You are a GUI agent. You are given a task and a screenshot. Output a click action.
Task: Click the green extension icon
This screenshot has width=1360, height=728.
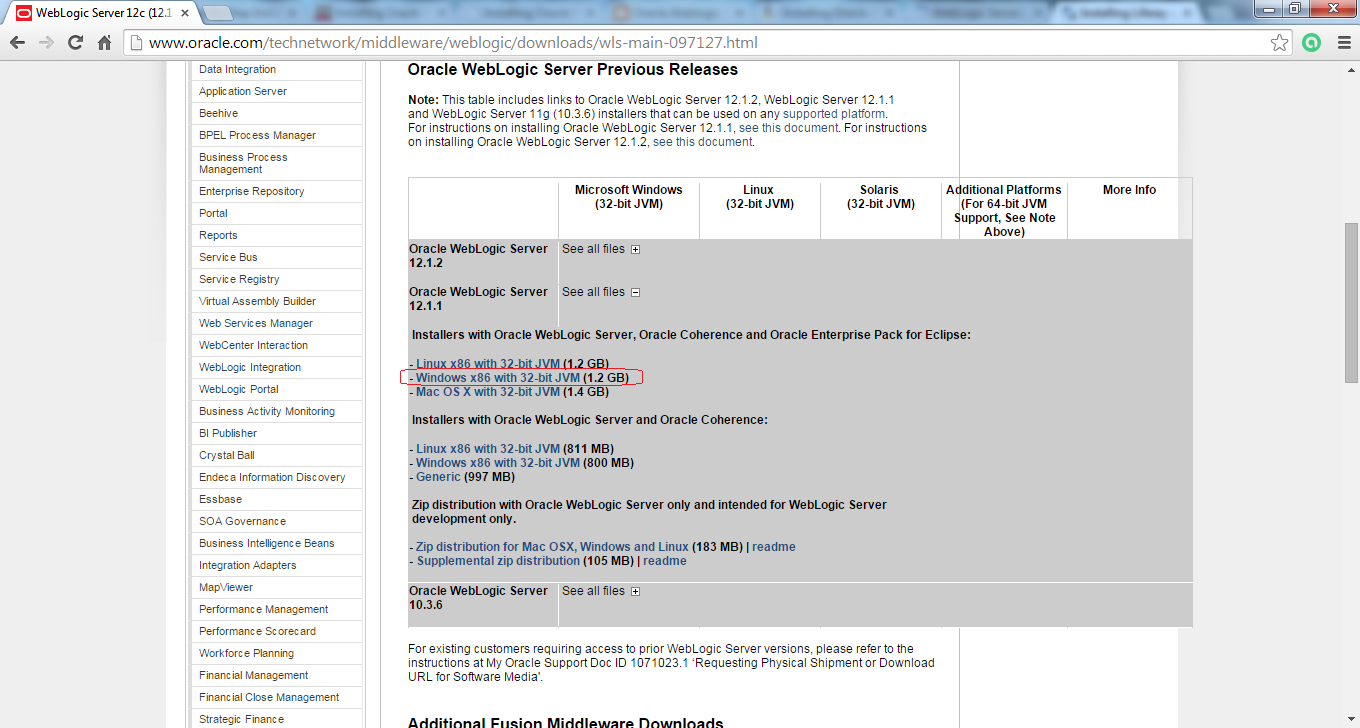click(1311, 42)
